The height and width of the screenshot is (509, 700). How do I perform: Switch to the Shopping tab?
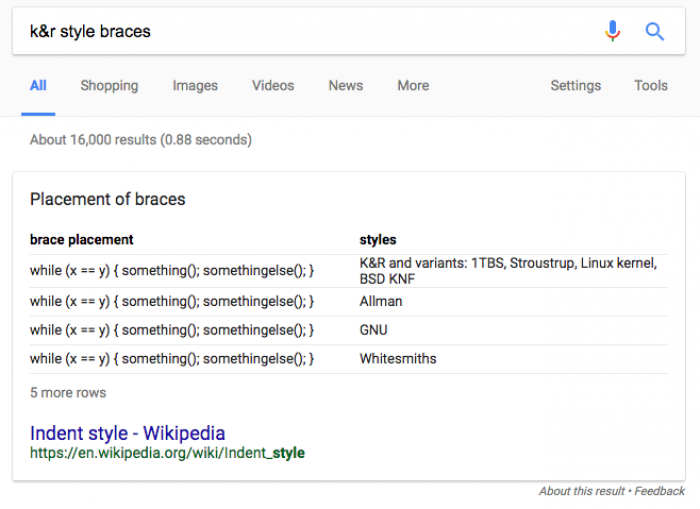click(109, 85)
